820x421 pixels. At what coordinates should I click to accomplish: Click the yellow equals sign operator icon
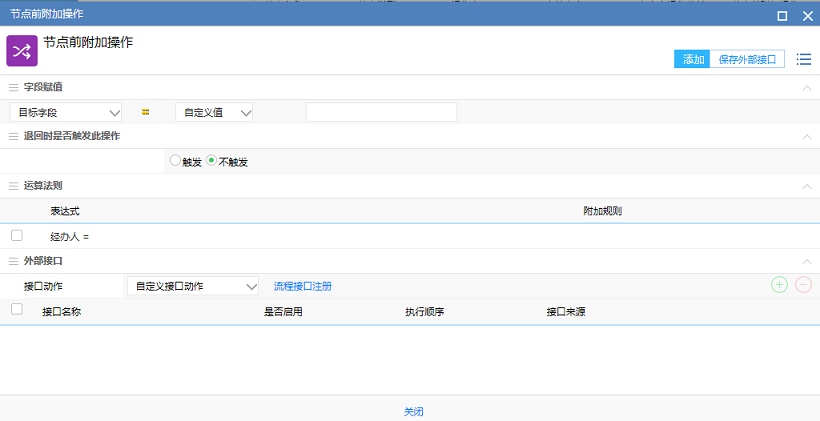pyautogui.click(x=145, y=112)
